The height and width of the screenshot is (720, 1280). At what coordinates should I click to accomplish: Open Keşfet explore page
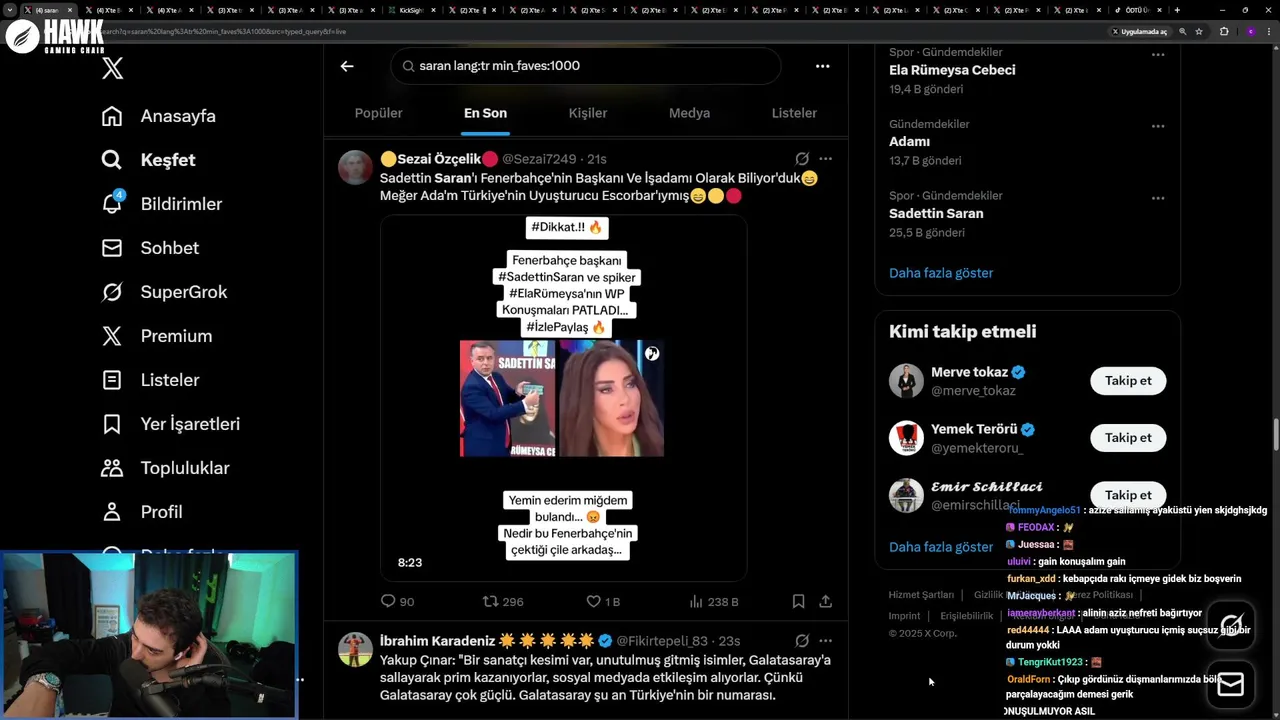click(x=148, y=160)
